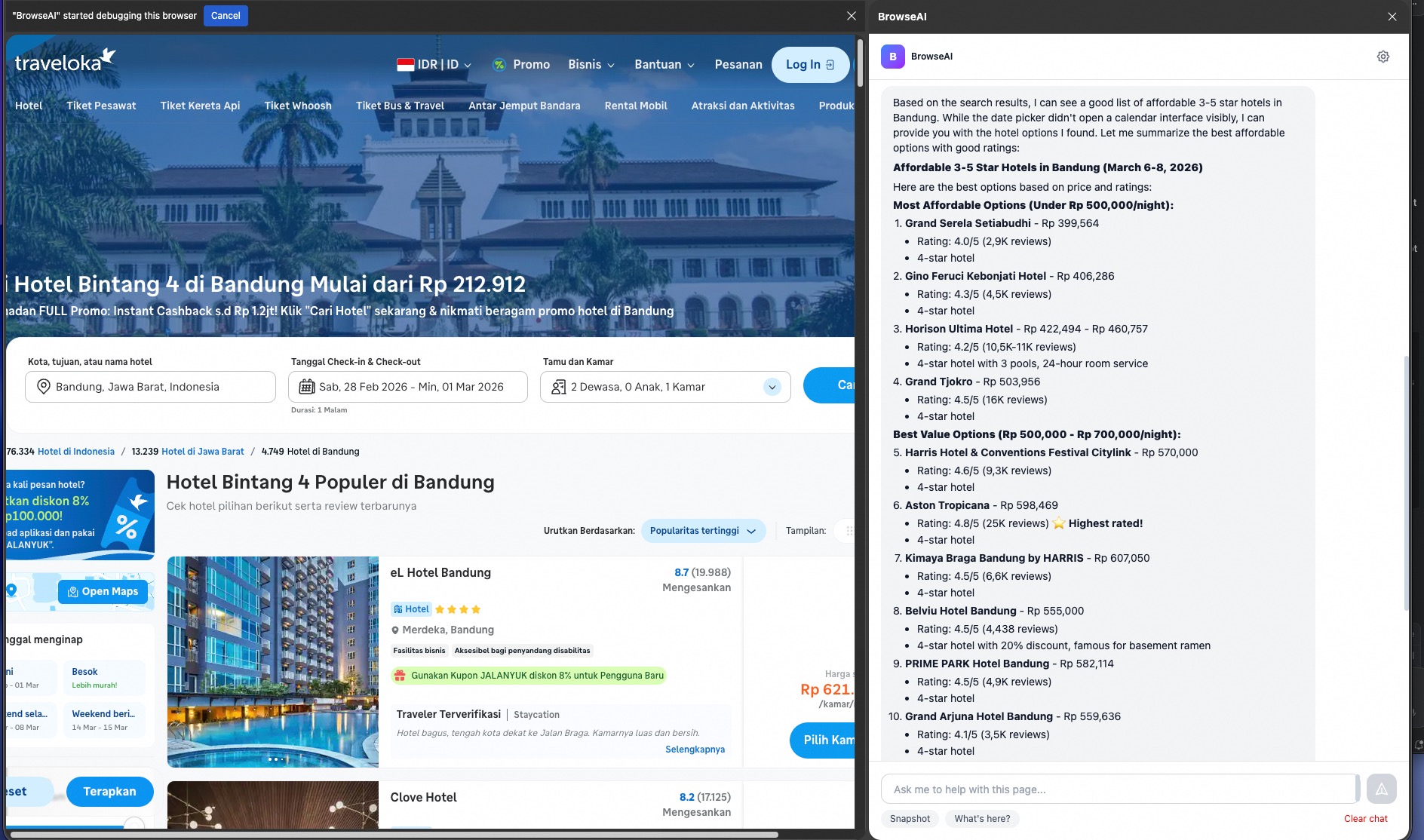Click the Cari search button
The image size is (1424, 840).
(x=830, y=385)
